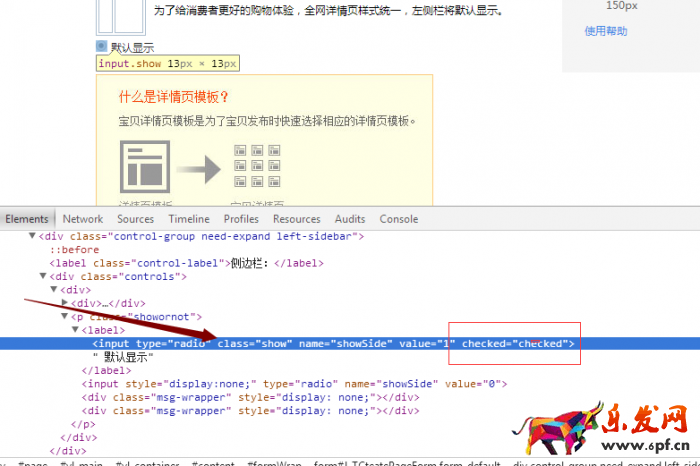Click the #content breadcrumb in the DOM path
The width and height of the screenshot is (700, 466).
coord(213,463)
